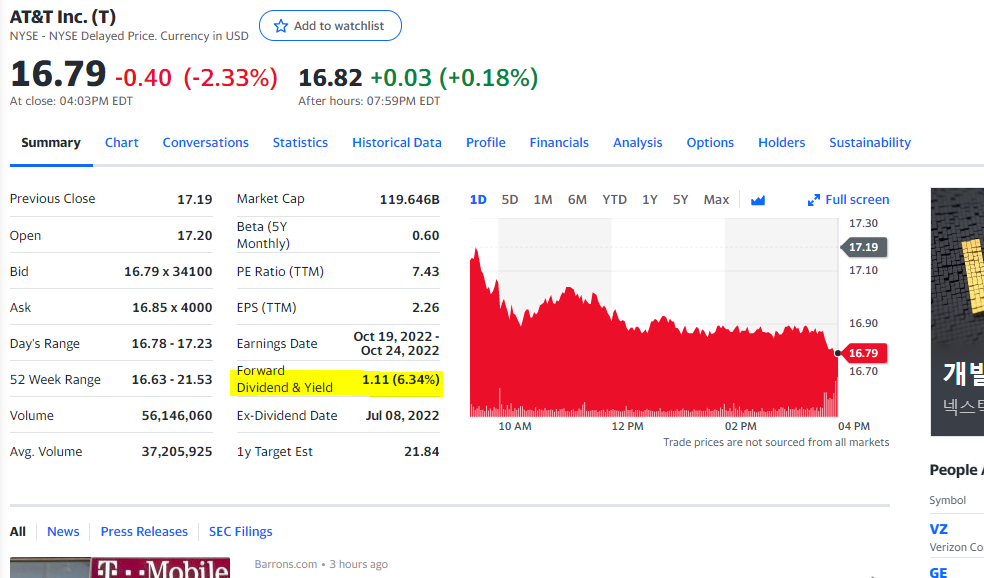Click the Day's Range value 16.78 - 17.23

172,344
